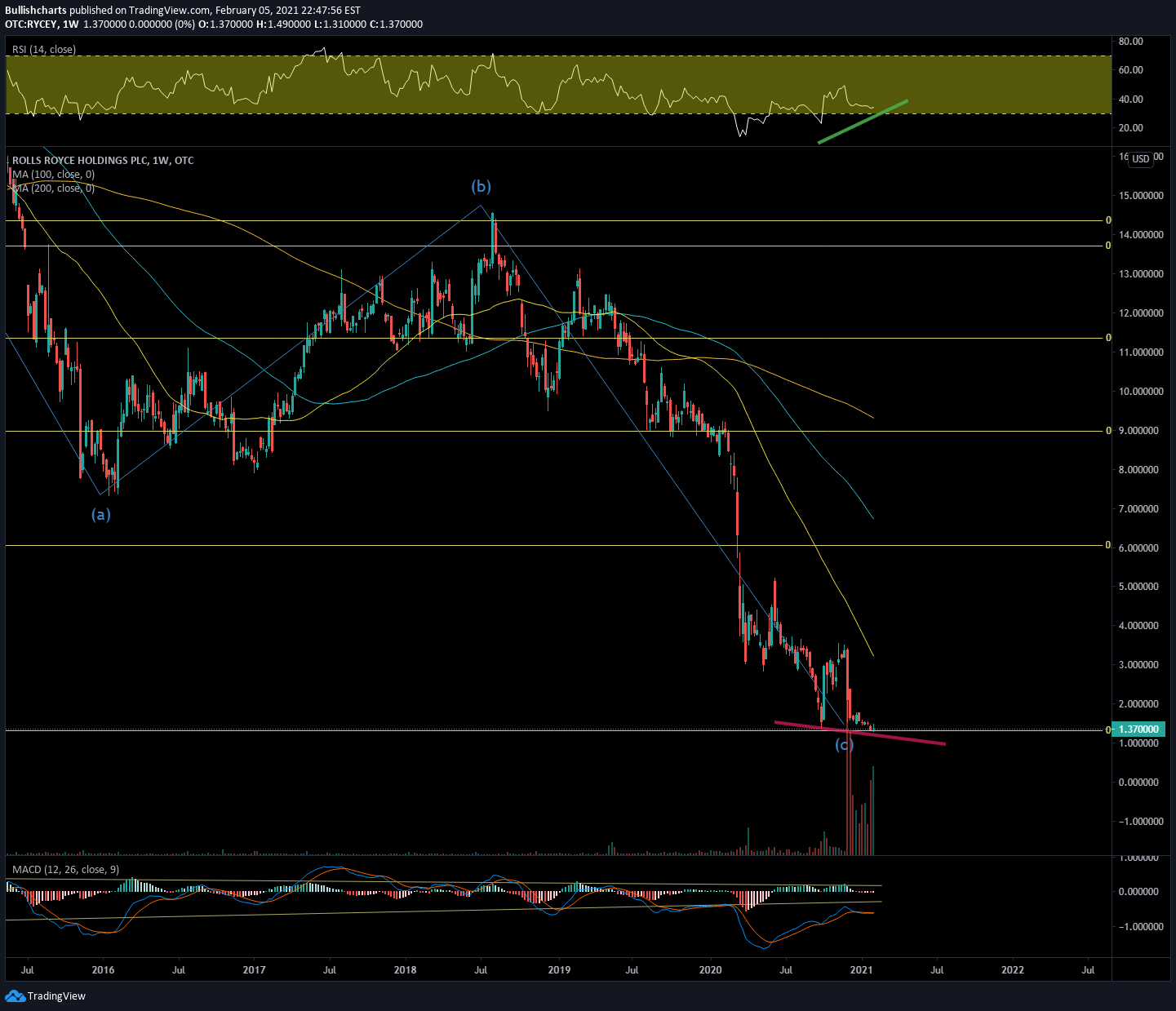Click the current price tag 1.370000
This screenshot has height=1011, width=1176.
pos(1138,729)
